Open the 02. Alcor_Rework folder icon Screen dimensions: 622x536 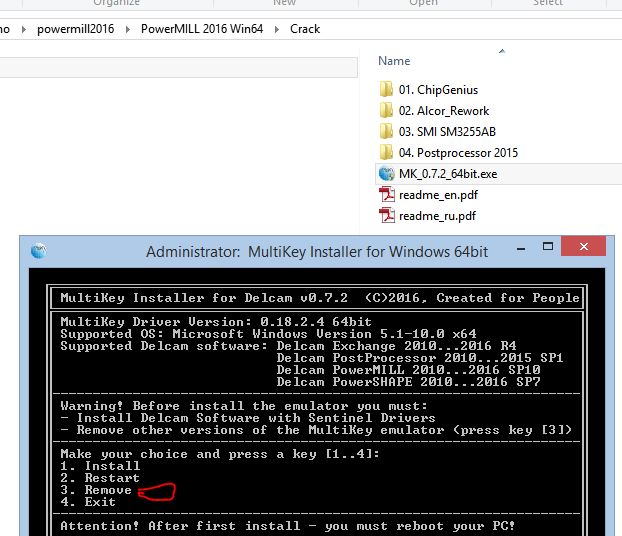tap(386, 110)
